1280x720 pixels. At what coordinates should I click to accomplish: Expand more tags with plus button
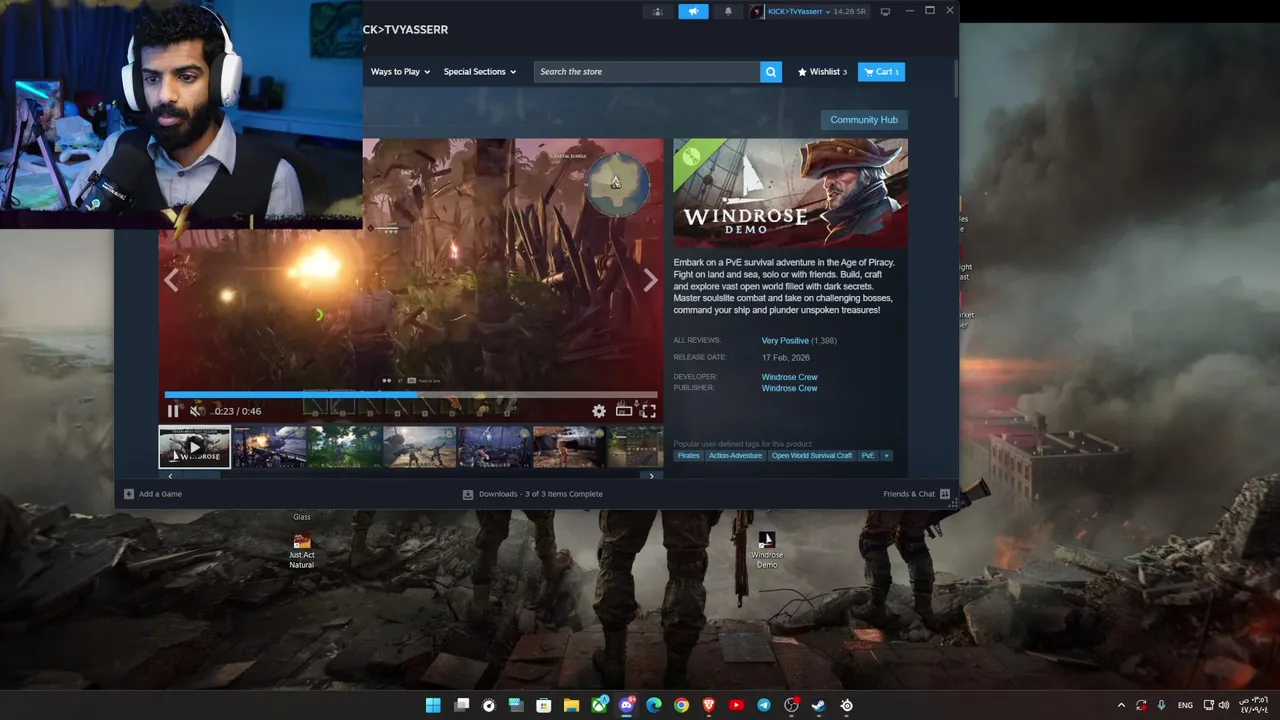click(x=886, y=456)
